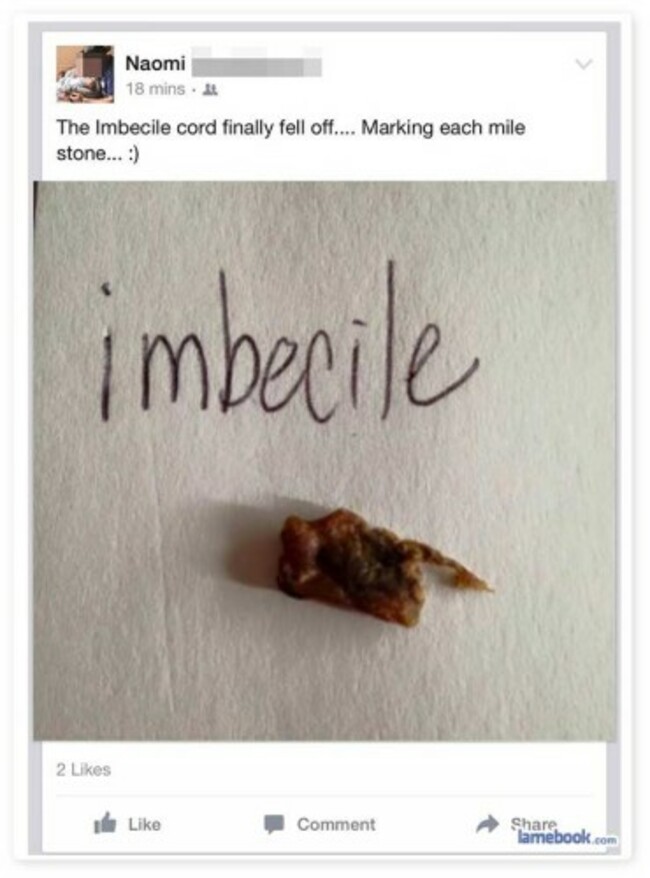Click the thumbs-up Like icon
650x878 pixels.
(105, 823)
